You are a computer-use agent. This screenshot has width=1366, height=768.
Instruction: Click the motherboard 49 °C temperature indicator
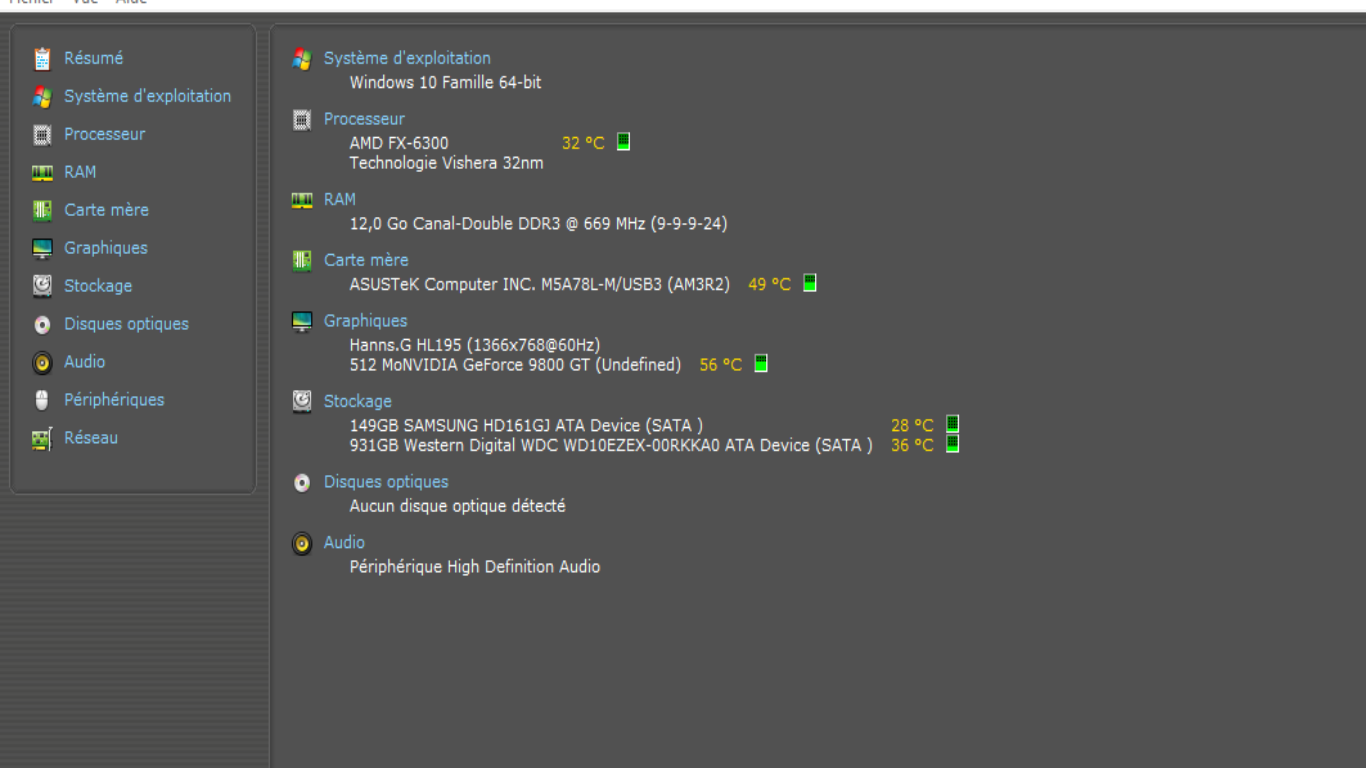(x=810, y=283)
